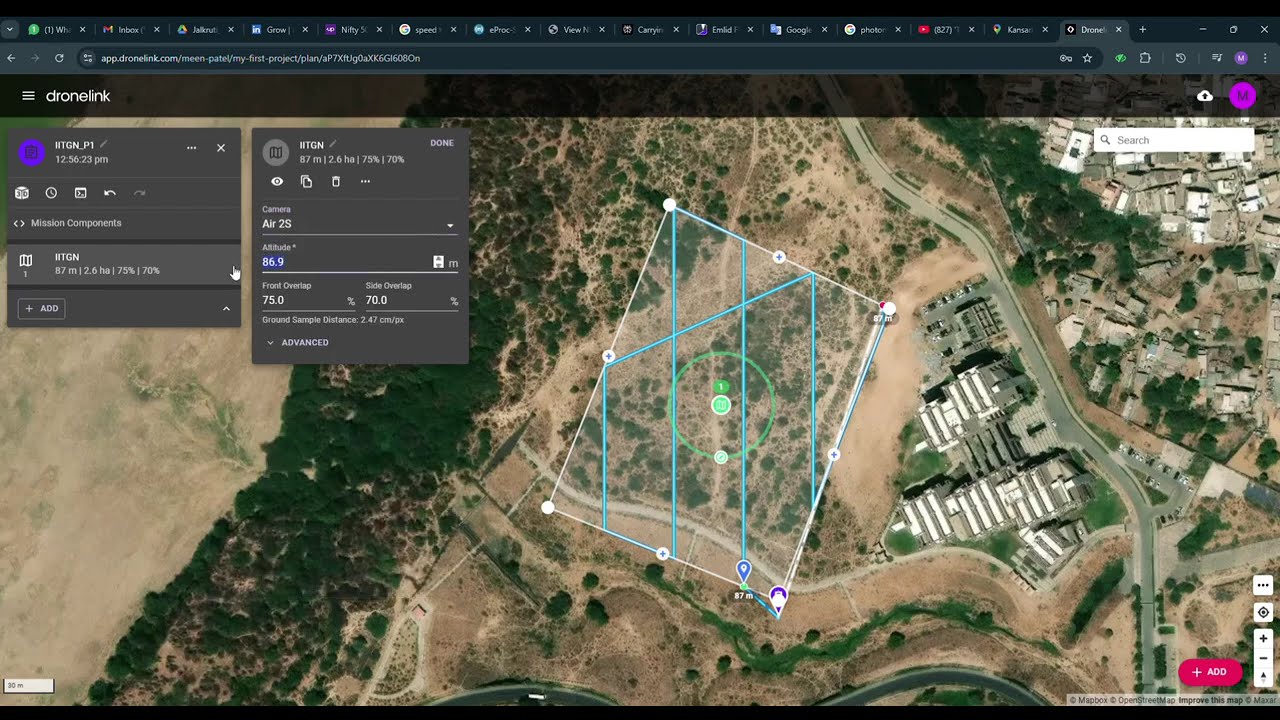The width and height of the screenshot is (1280, 720).
Task: Delete the IITGN map component
Action: coord(336,182)
